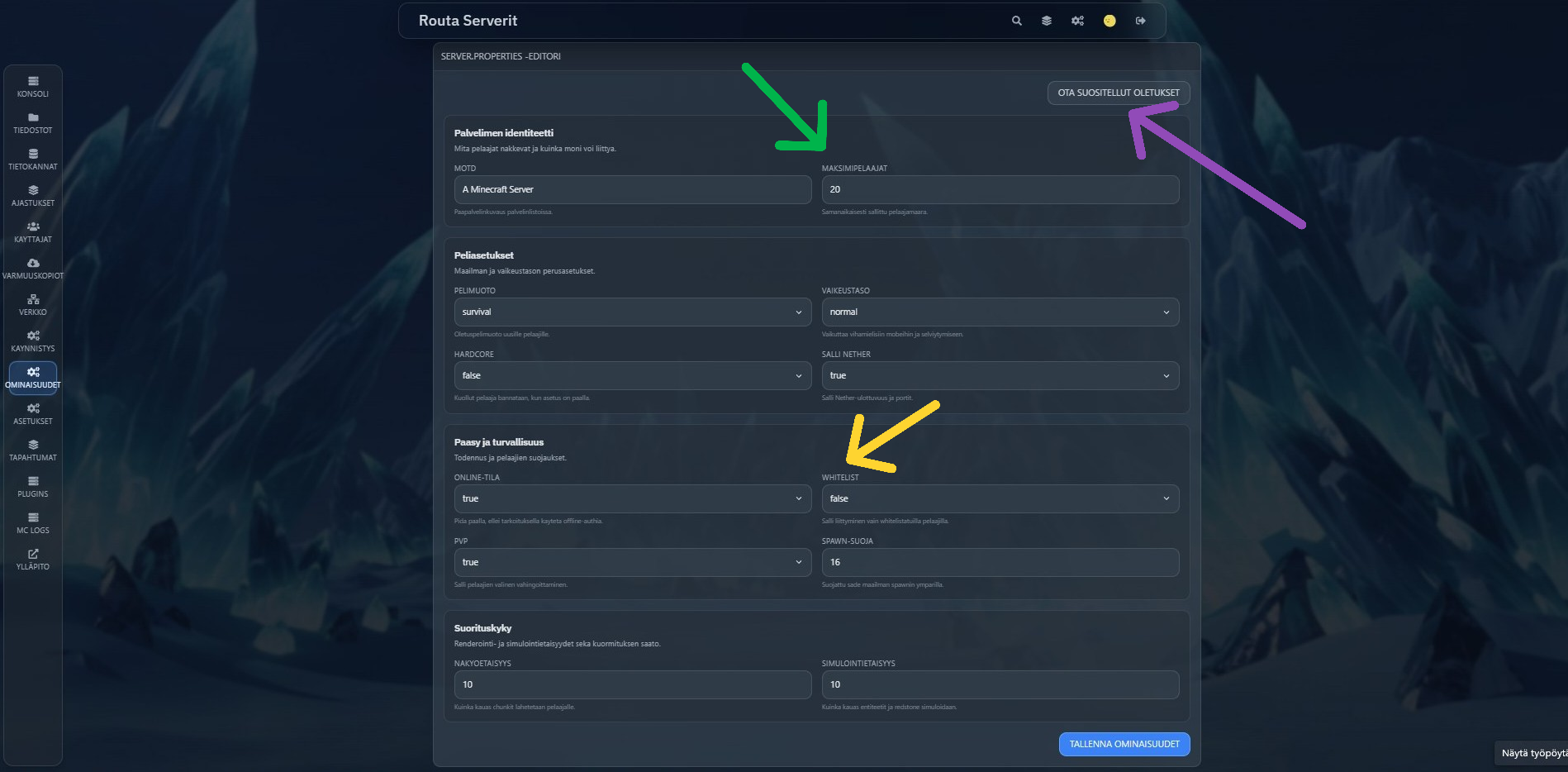This screenshot has height=772, width=1568.
Task: Open Tiedostot folder in sidebar
Action: click(33, 123)
